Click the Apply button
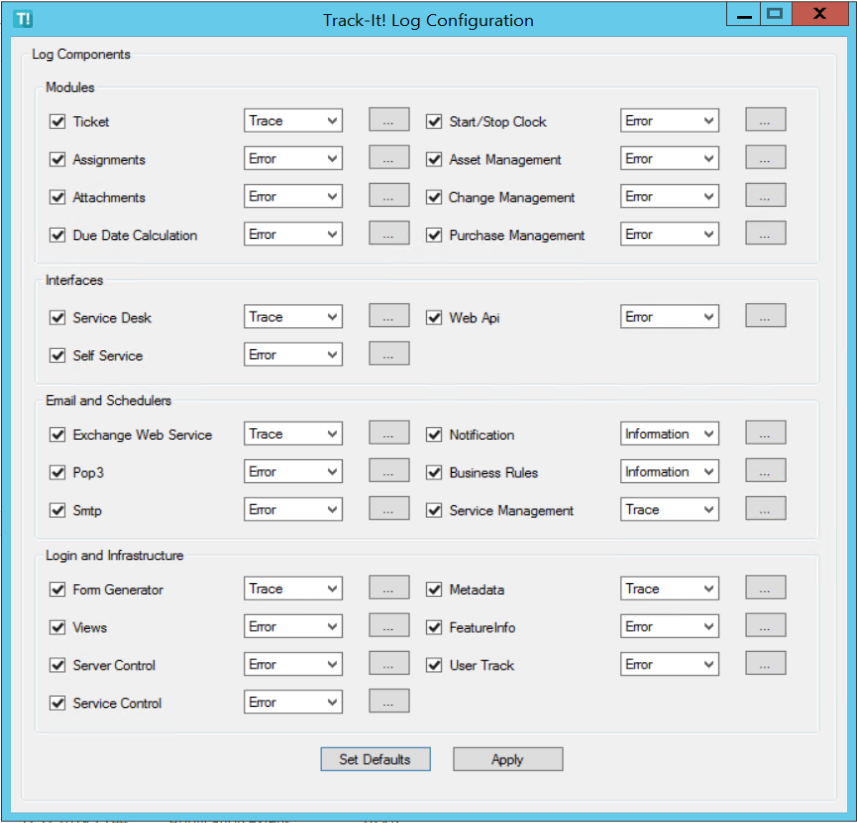 (x=508, y=759)
